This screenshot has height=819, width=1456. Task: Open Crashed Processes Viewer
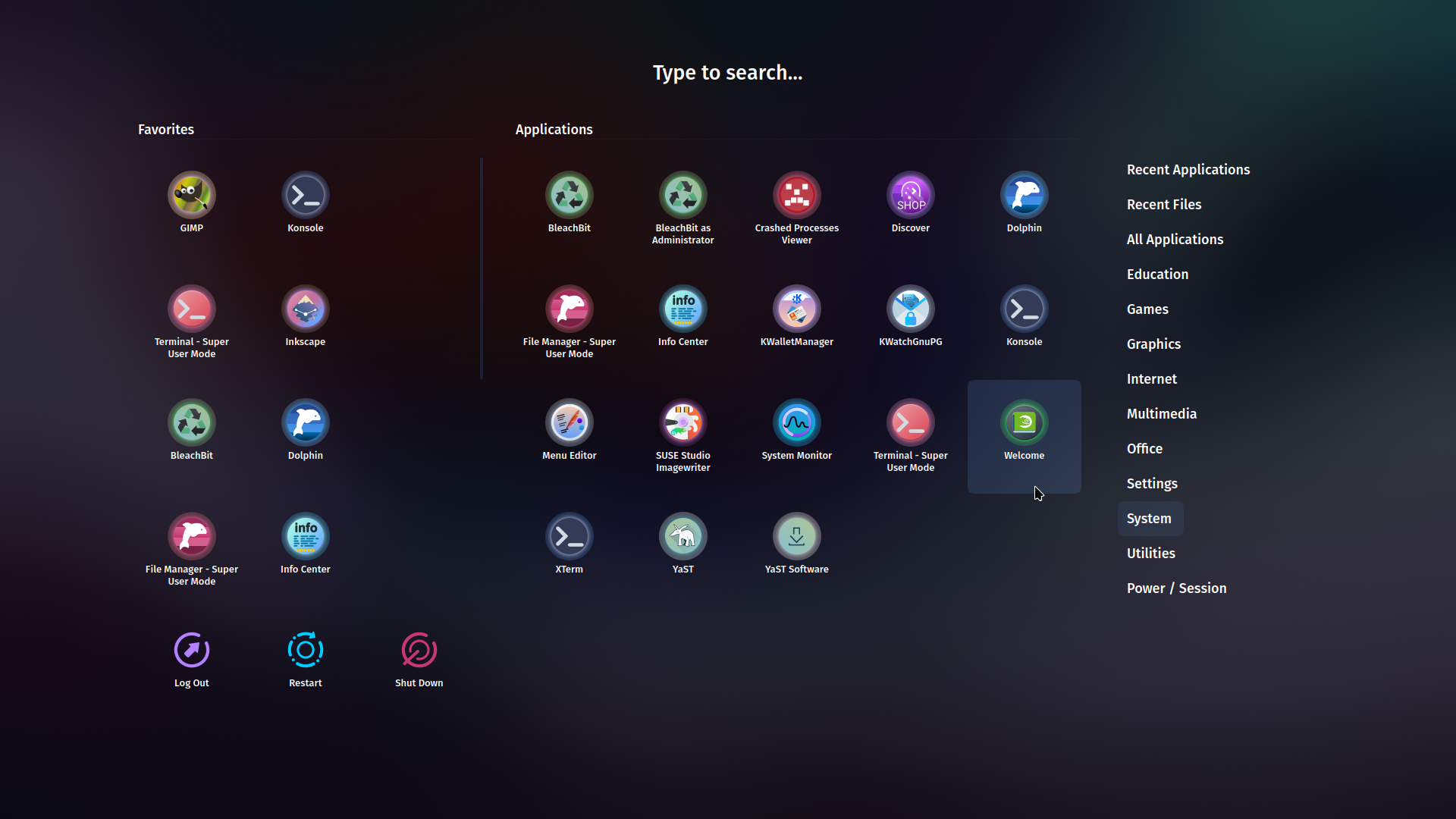[796, 208]
